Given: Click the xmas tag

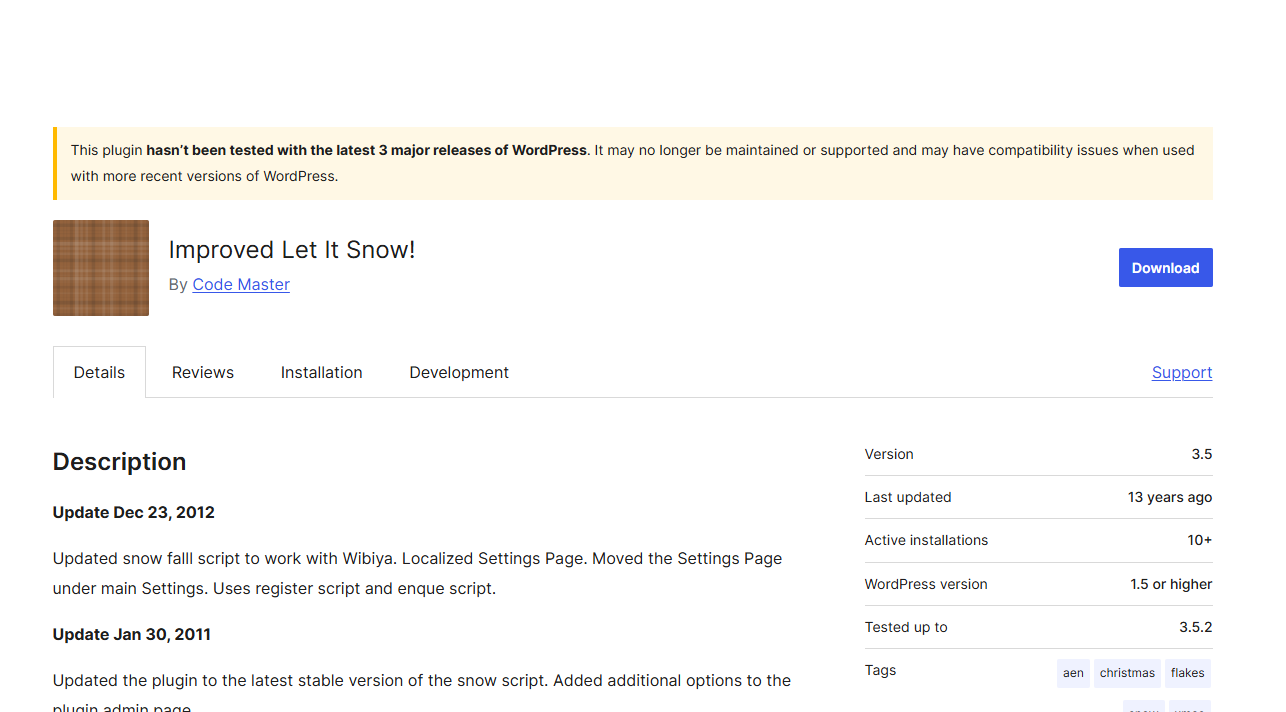Looking at the screenshot, I should pyautogui.click(x=1191, y=709).
